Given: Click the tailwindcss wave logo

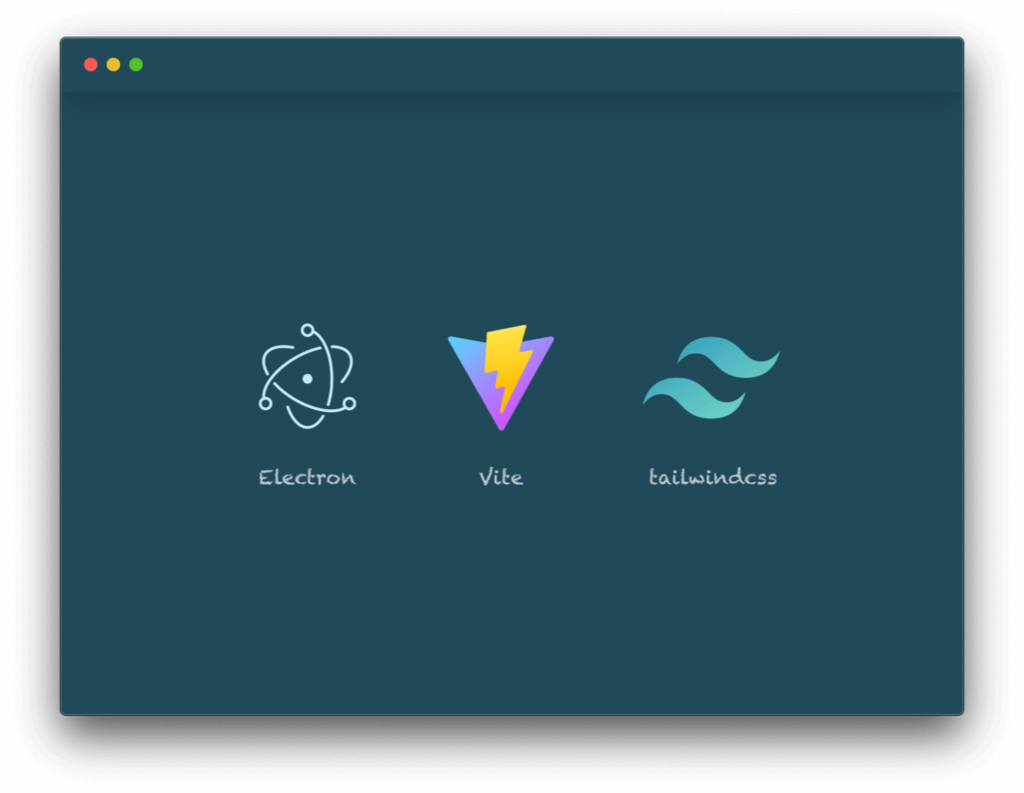Looking at the screenshot, I should pyautogui.click(x=711, y=378).
